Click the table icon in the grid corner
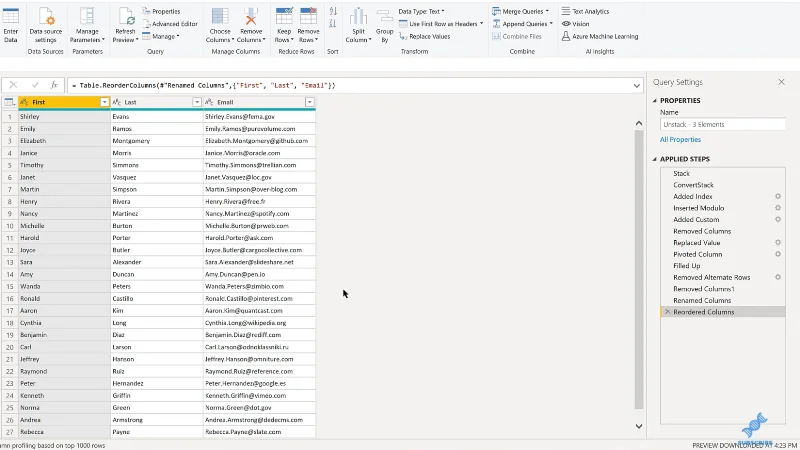800x450 pixels. click(9, 102)
